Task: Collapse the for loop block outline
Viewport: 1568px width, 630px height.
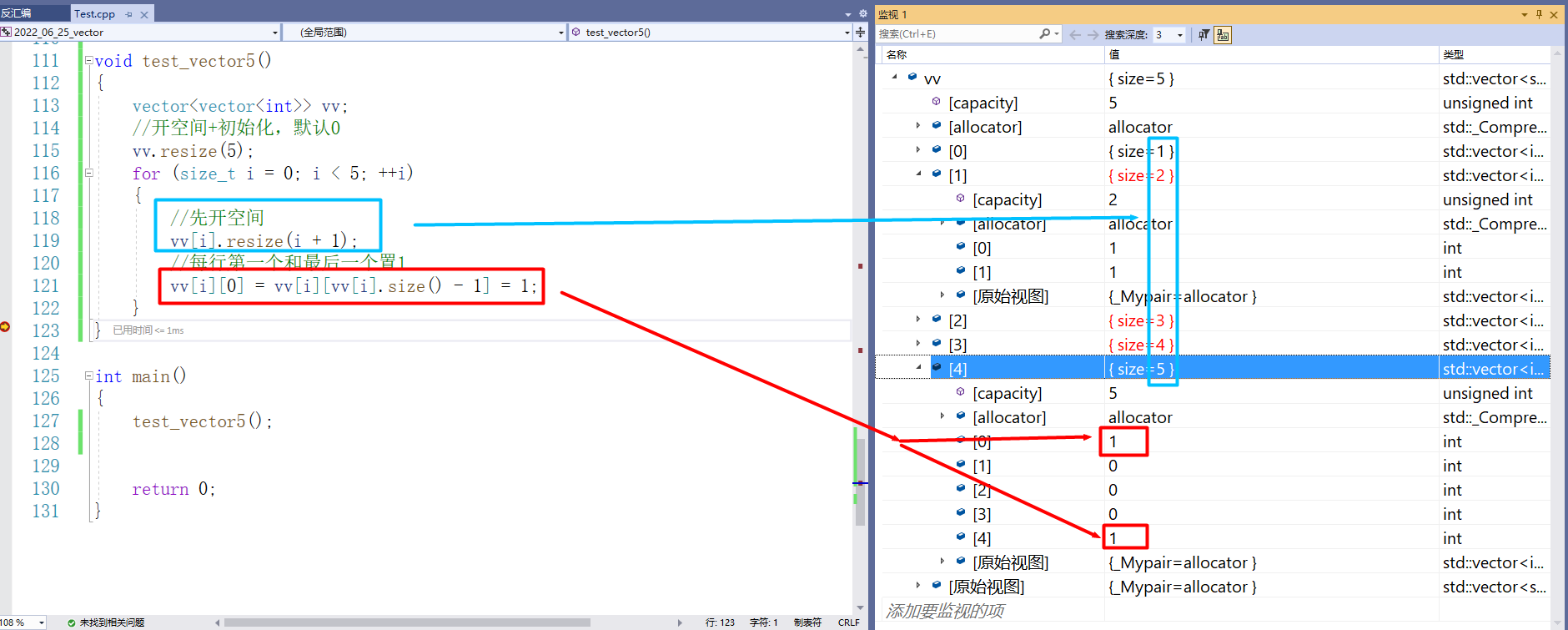Action: point(88,173)
